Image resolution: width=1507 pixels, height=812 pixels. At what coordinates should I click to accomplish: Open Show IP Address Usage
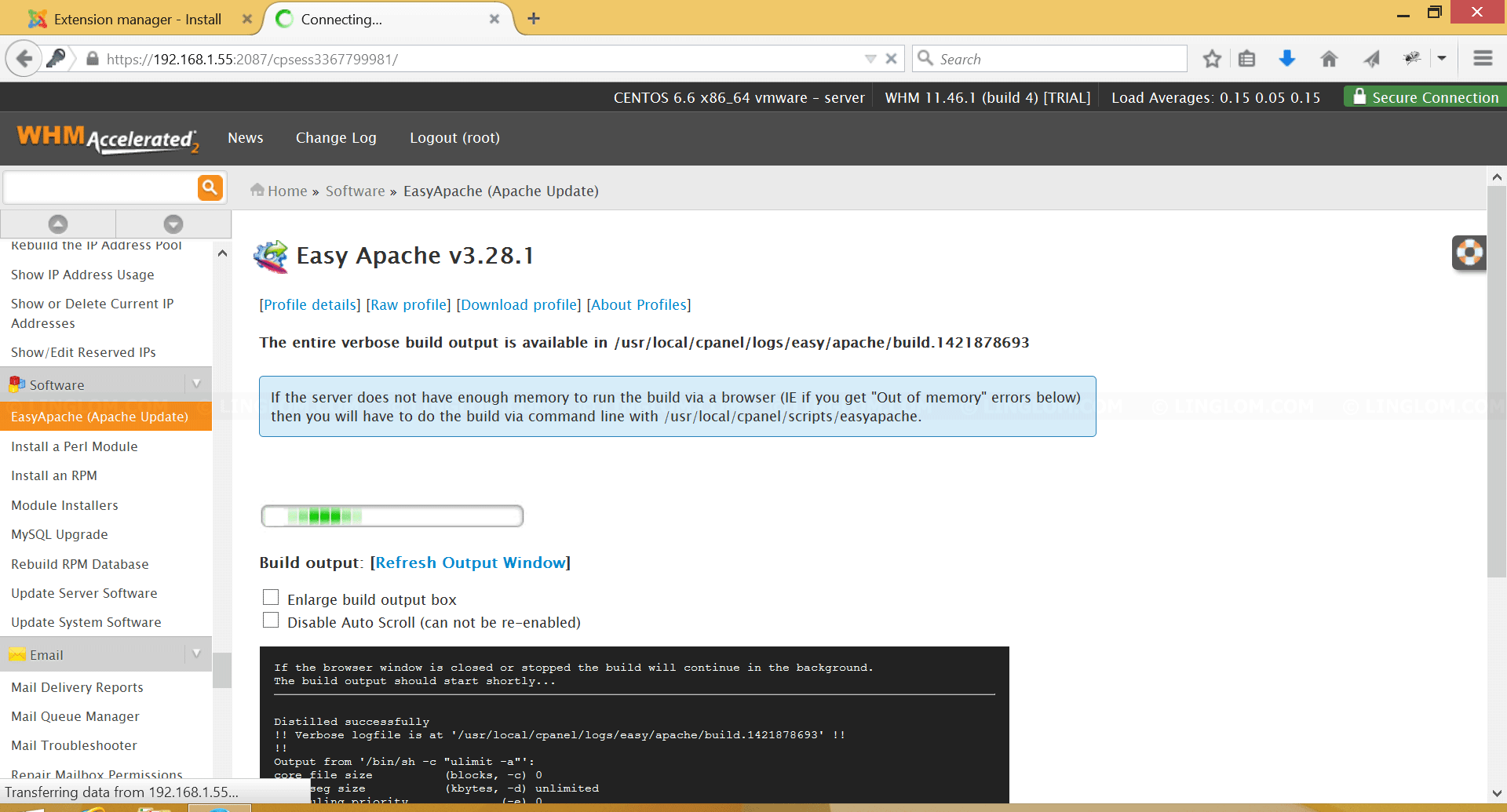(x=82, y=275)
